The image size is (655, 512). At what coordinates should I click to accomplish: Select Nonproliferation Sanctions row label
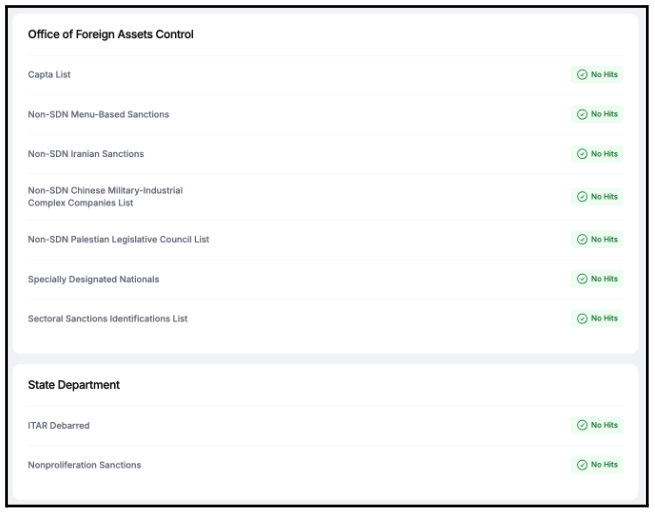pyautogui.click(x=84, y=465)
